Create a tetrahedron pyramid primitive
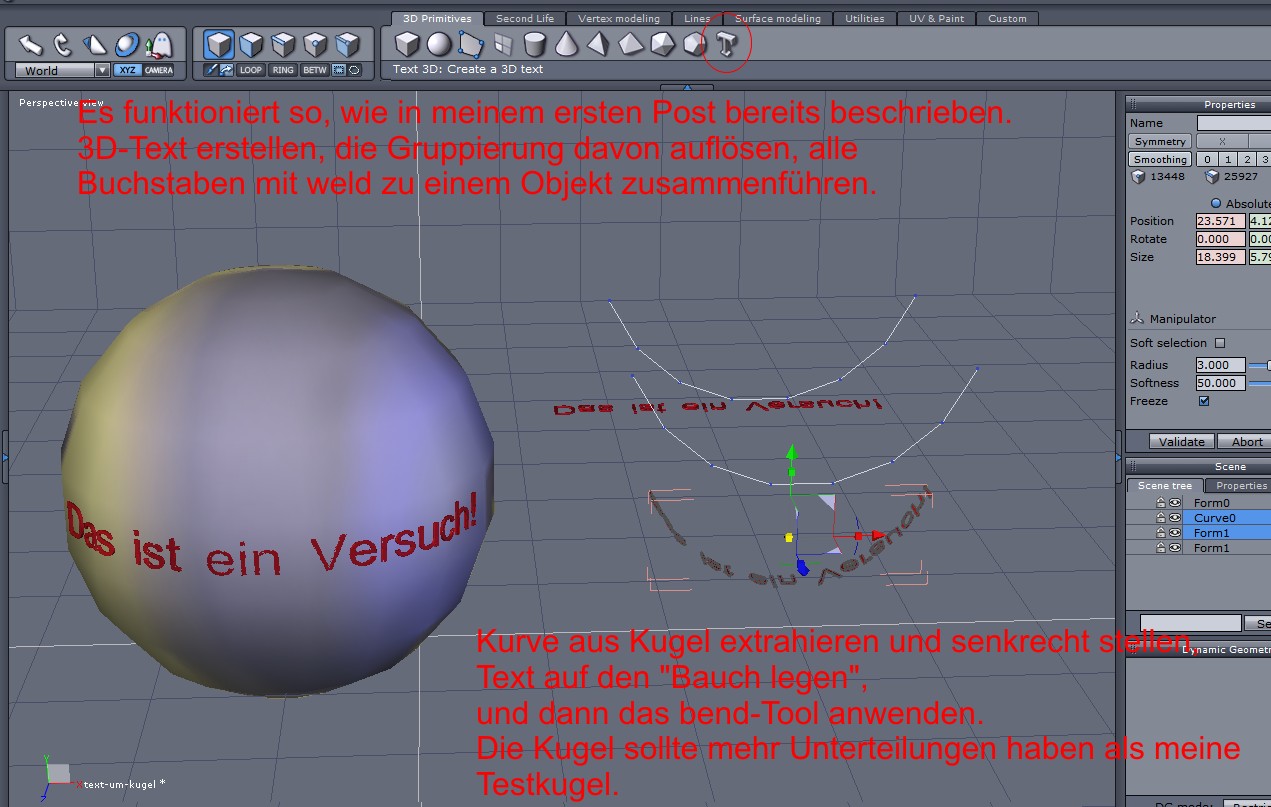 [598, 44]
